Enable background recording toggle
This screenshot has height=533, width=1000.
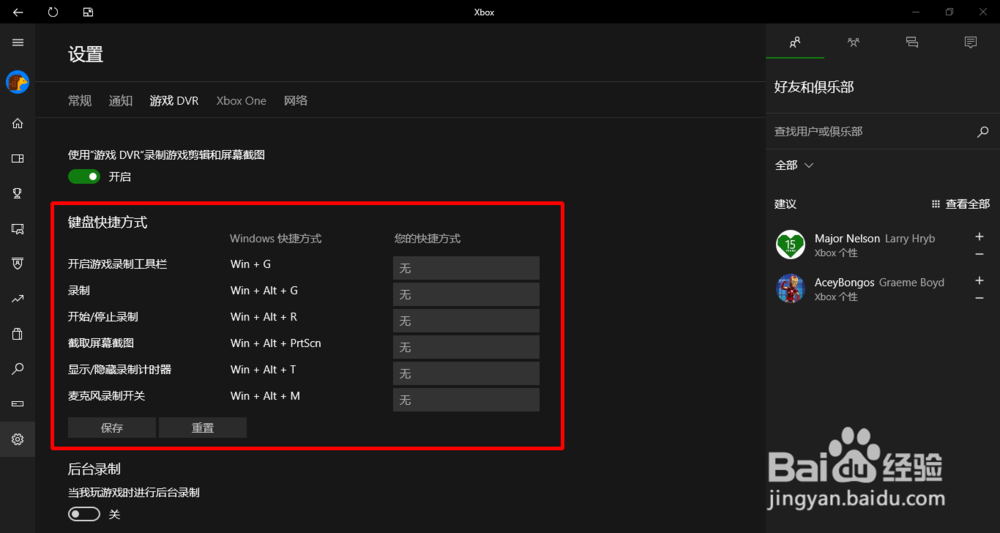(x=84, y=514)
